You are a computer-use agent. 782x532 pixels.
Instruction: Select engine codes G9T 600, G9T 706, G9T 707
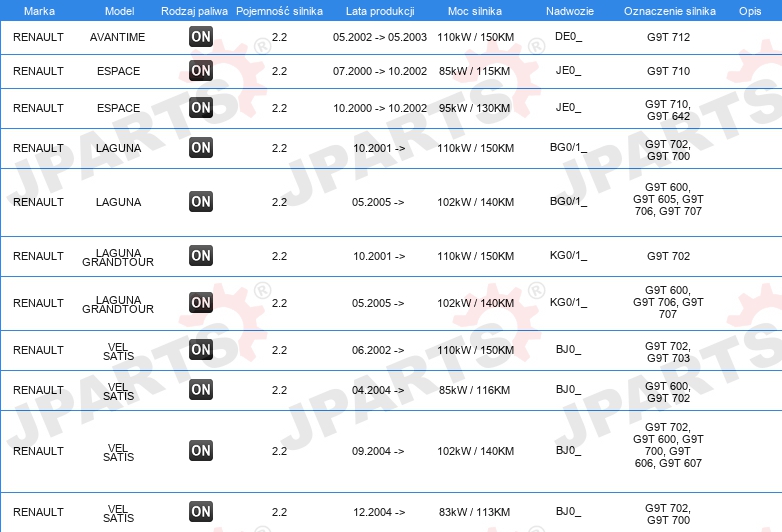668,302
